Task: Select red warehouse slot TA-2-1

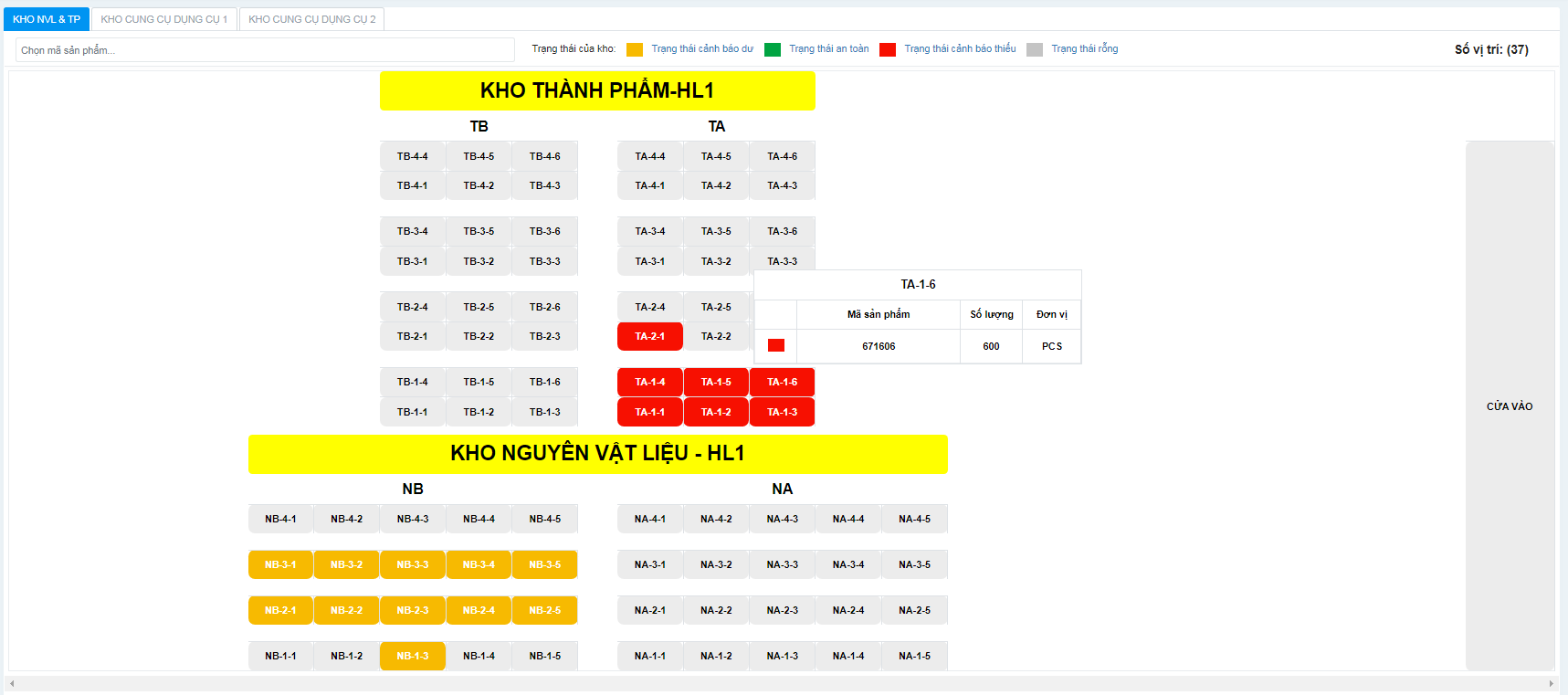Action: [x=650, y=336]
